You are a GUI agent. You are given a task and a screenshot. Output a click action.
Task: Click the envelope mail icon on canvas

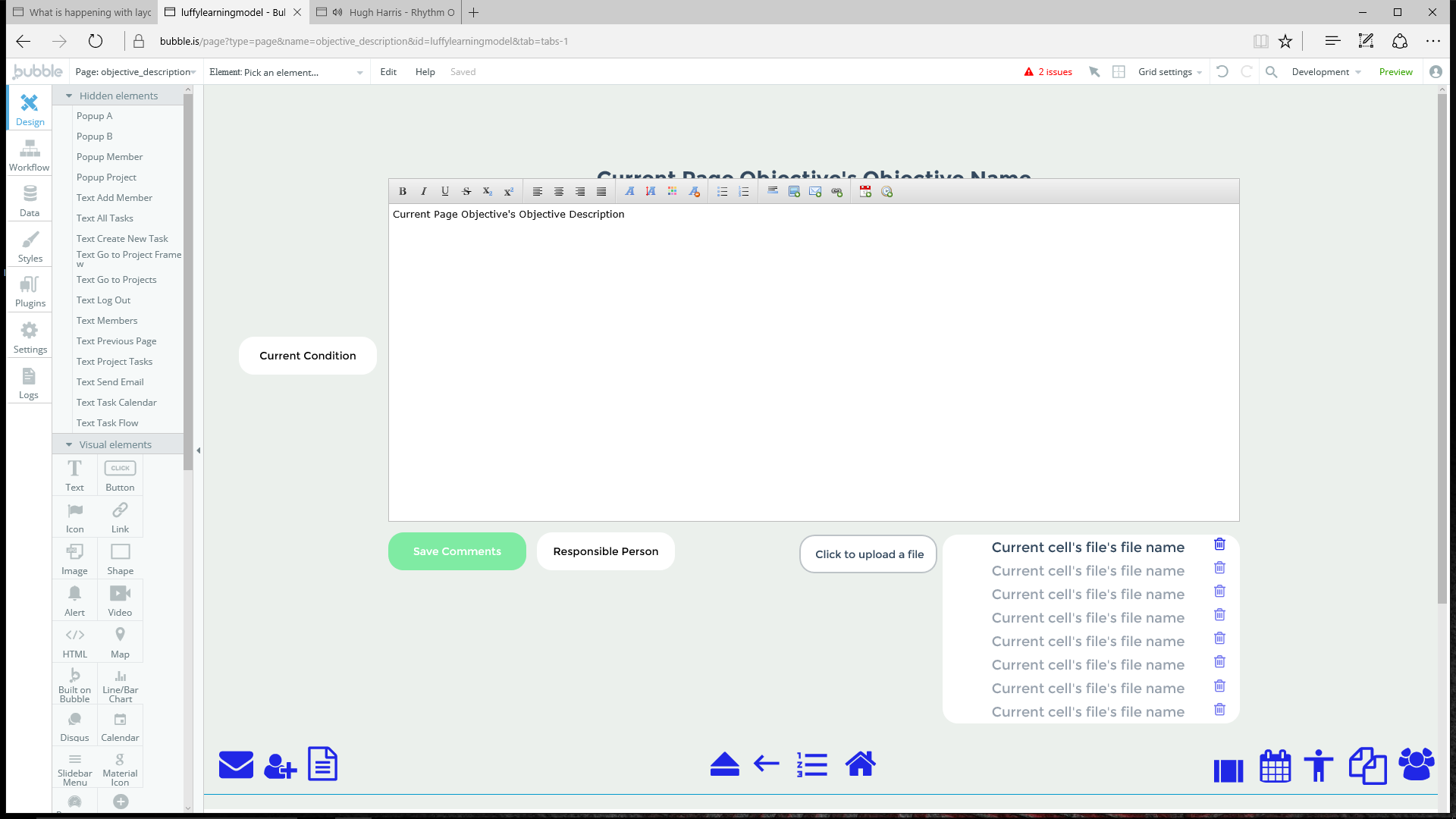point(236,764)
